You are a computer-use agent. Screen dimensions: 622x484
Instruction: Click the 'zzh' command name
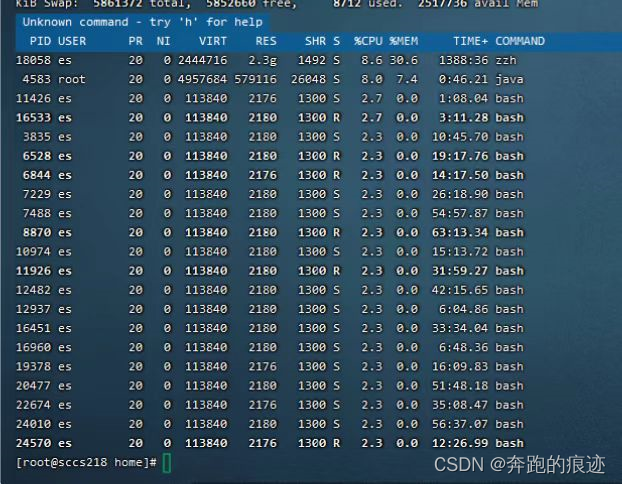pos(506,60)
